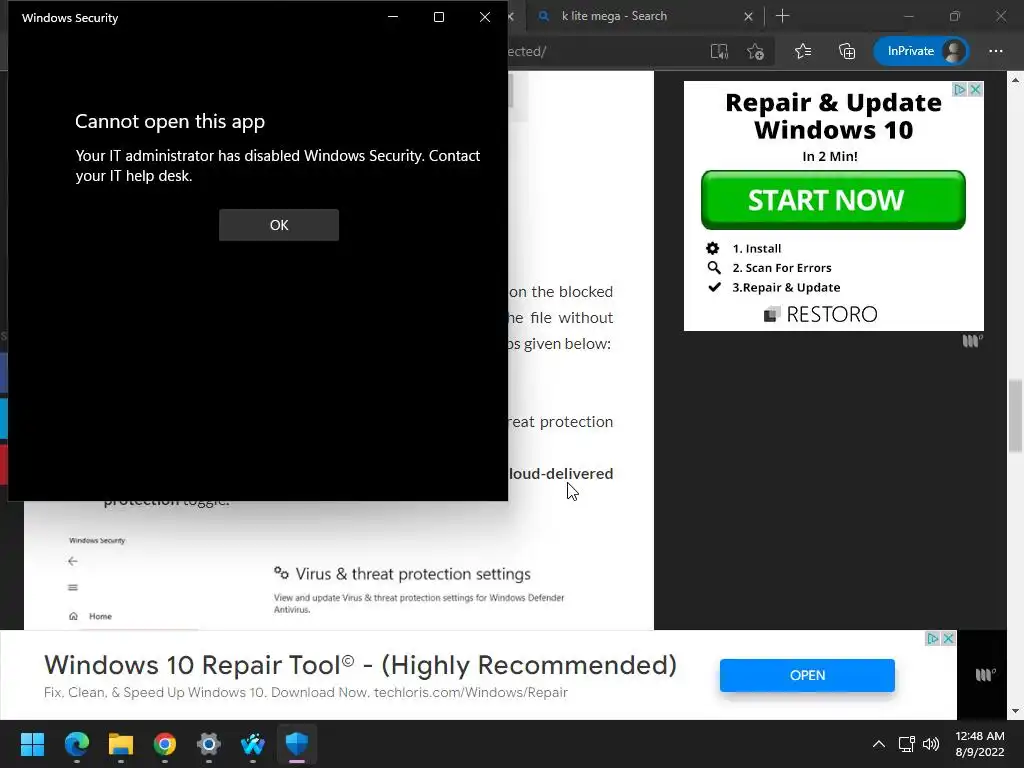
Task: Open Read aloud icon in Edge address bar
Action: click(719, 52)
